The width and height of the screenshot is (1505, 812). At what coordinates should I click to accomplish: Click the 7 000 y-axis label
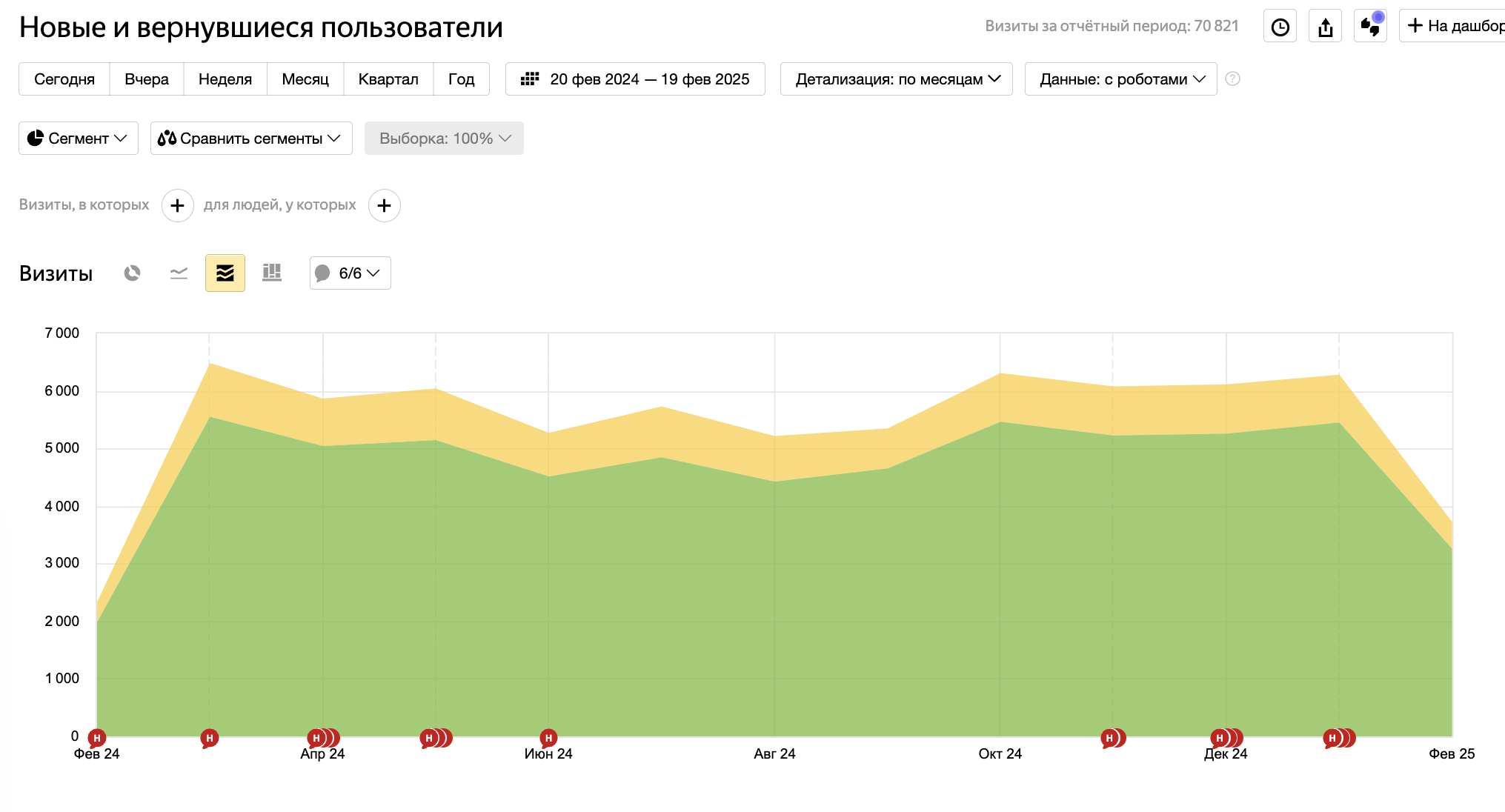pyautogui.click(x=62, y=333)
